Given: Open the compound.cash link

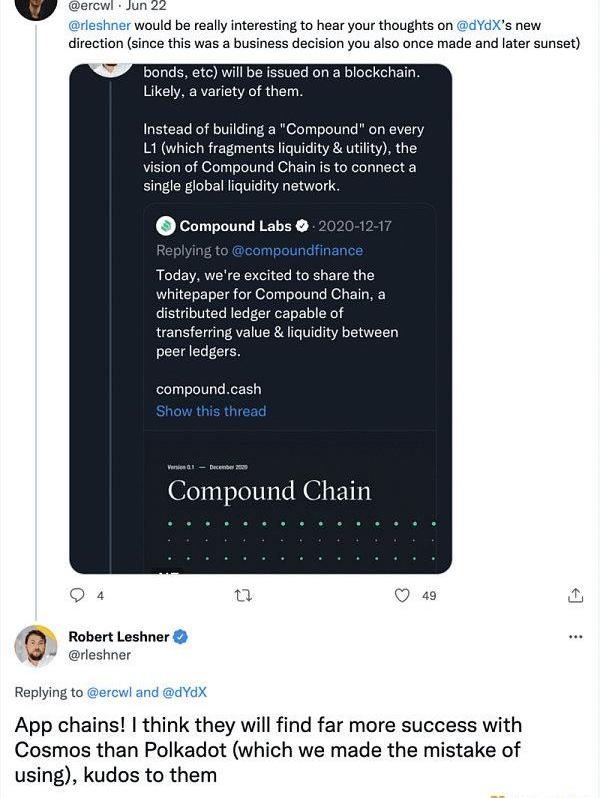Looking at the screenshot, I should click(208, 389).
